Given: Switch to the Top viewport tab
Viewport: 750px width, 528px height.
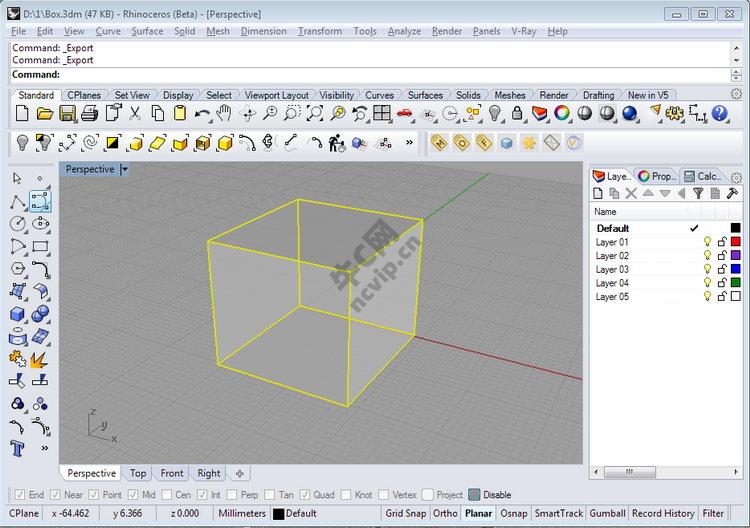Looking at the screenshot, I should [x=138, y=473].
